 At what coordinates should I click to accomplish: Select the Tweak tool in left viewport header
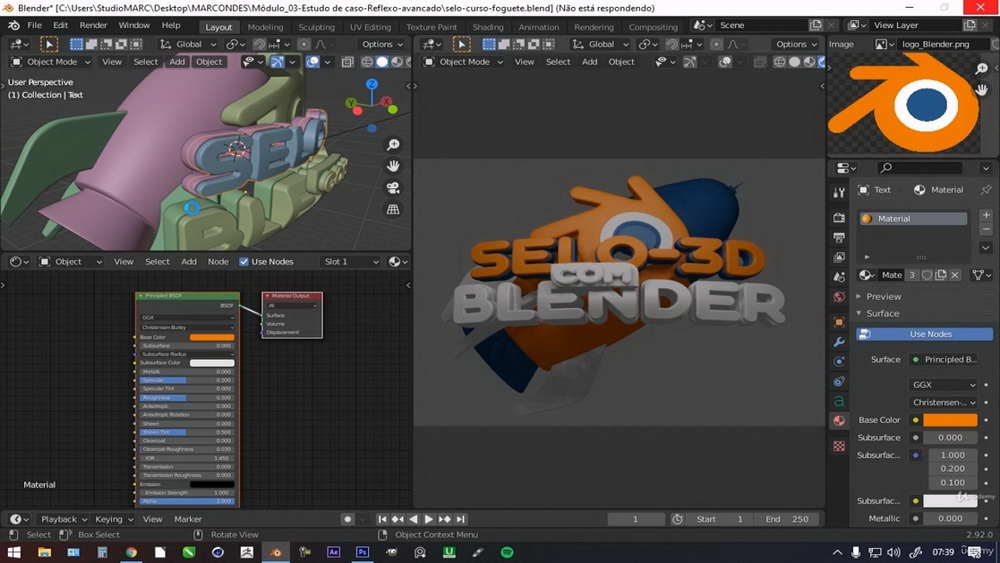pos(49,44)
